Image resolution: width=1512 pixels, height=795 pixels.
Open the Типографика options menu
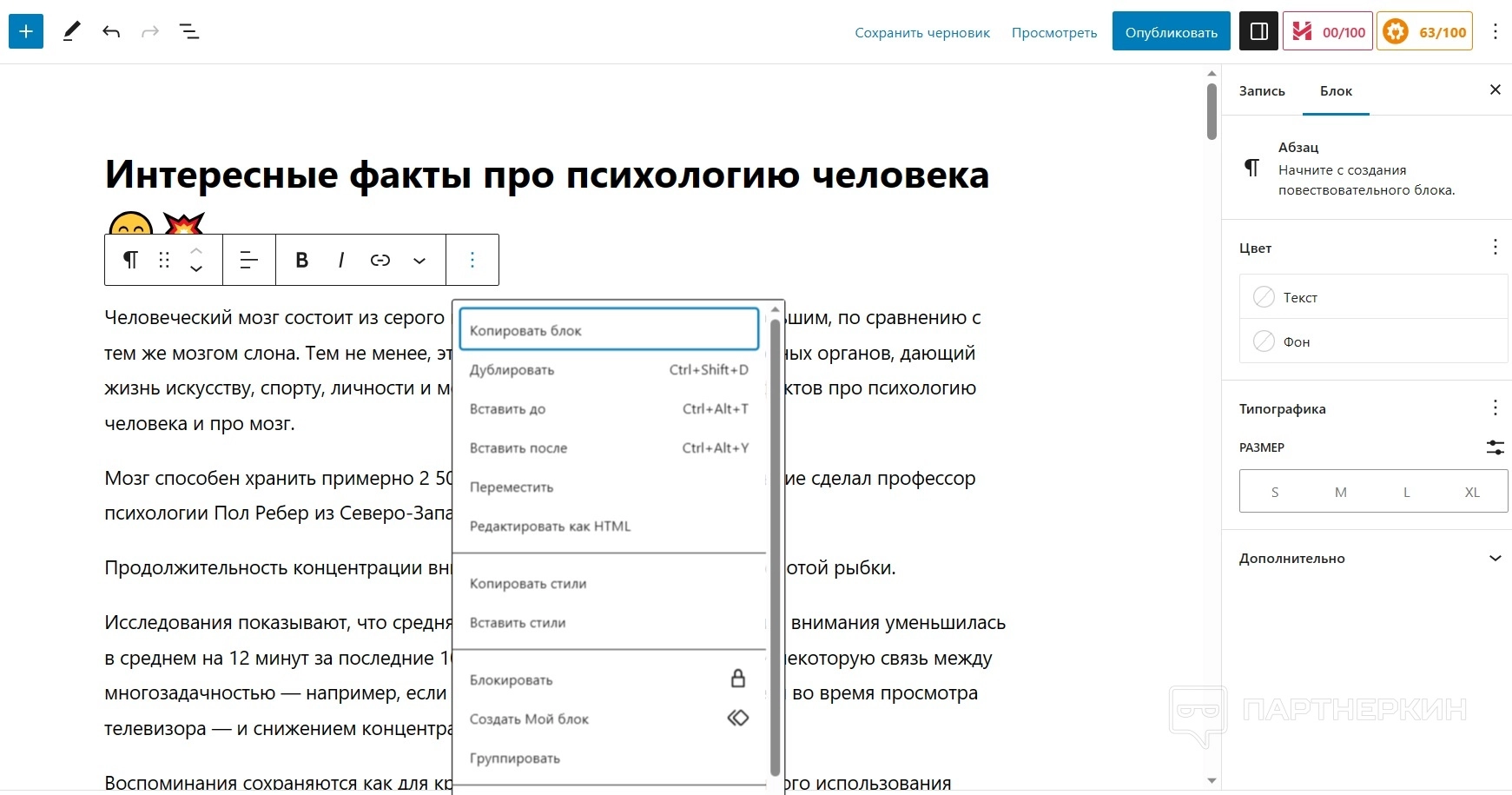[1495, 408]
